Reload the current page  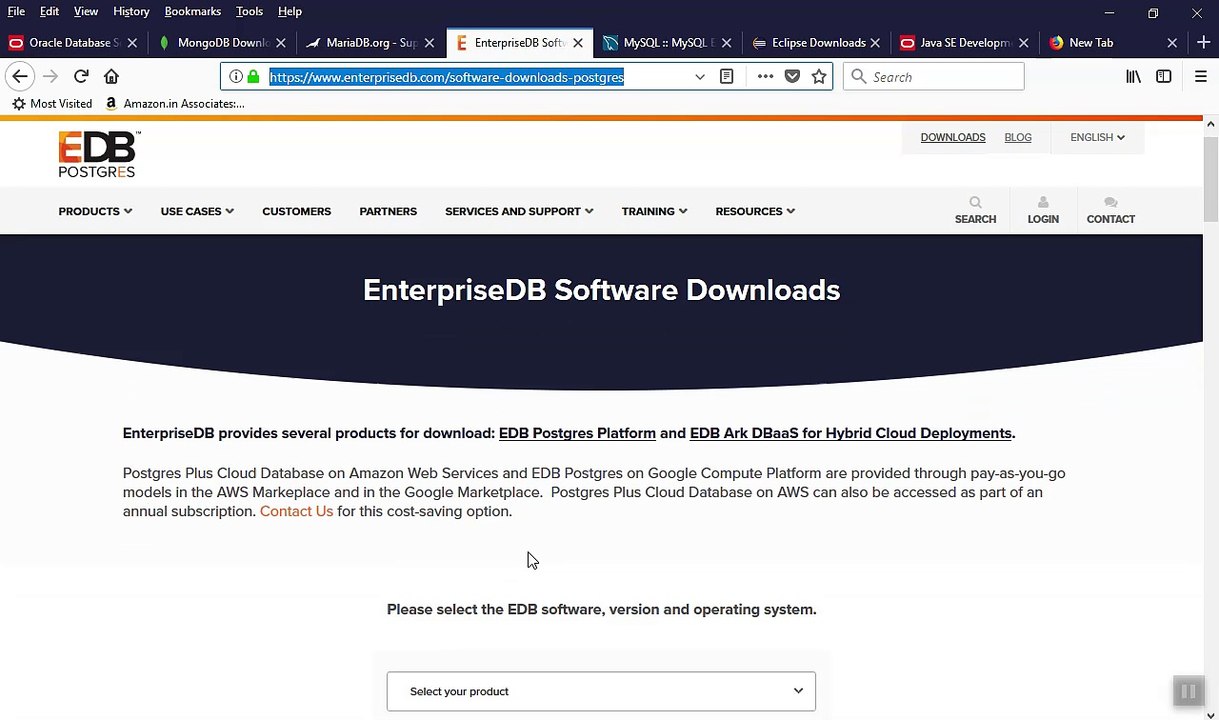point(81,77)
